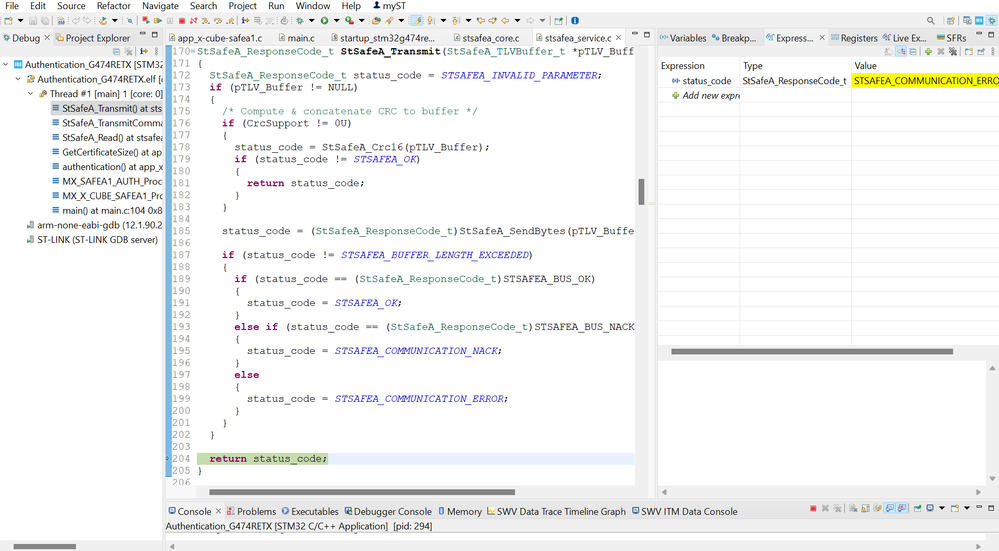Click the red Terminate icon in the main toolbar
Viewport: 999px width, 551px height.
click(181, 20)
